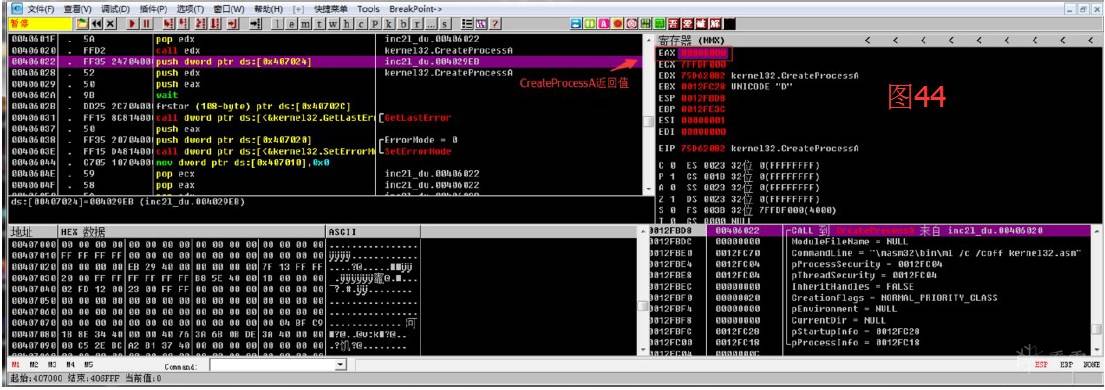Open the 选项(T) menu
Viewport: 1105px width, 390px height.
tap(190, 9)
